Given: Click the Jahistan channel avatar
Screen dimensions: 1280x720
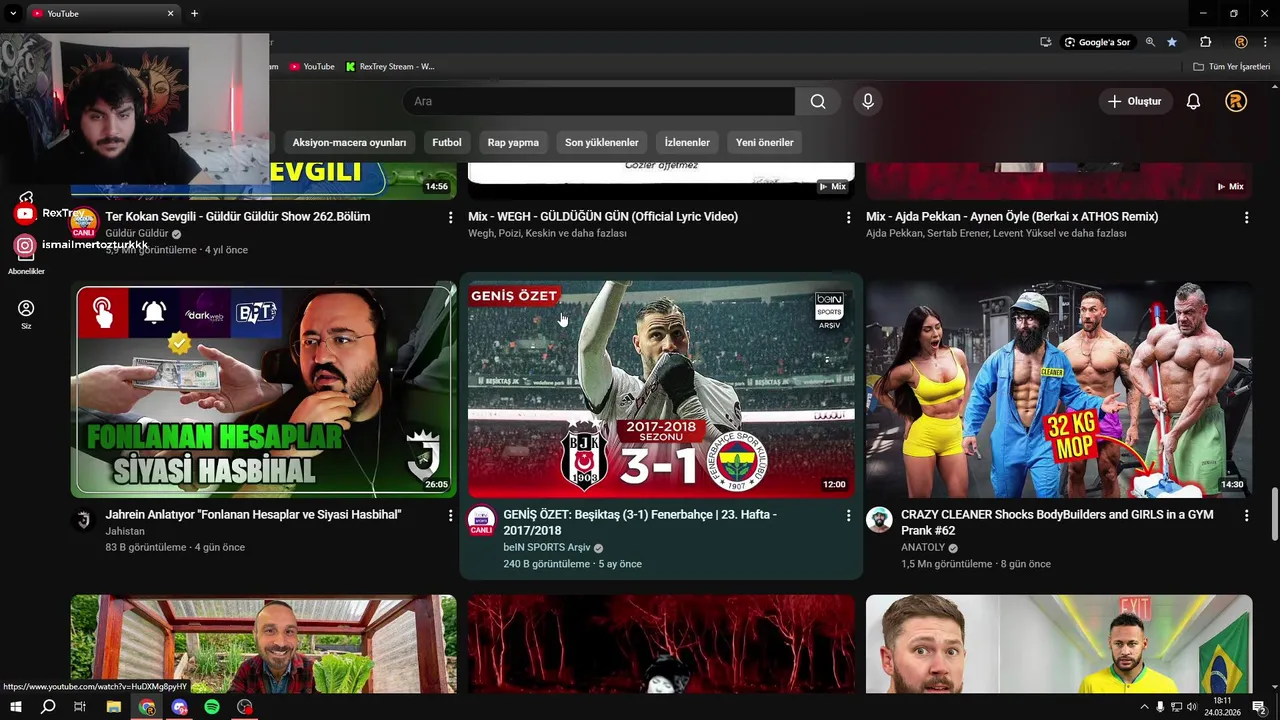Looking at the screenshot, I should (x=84, y=520).
